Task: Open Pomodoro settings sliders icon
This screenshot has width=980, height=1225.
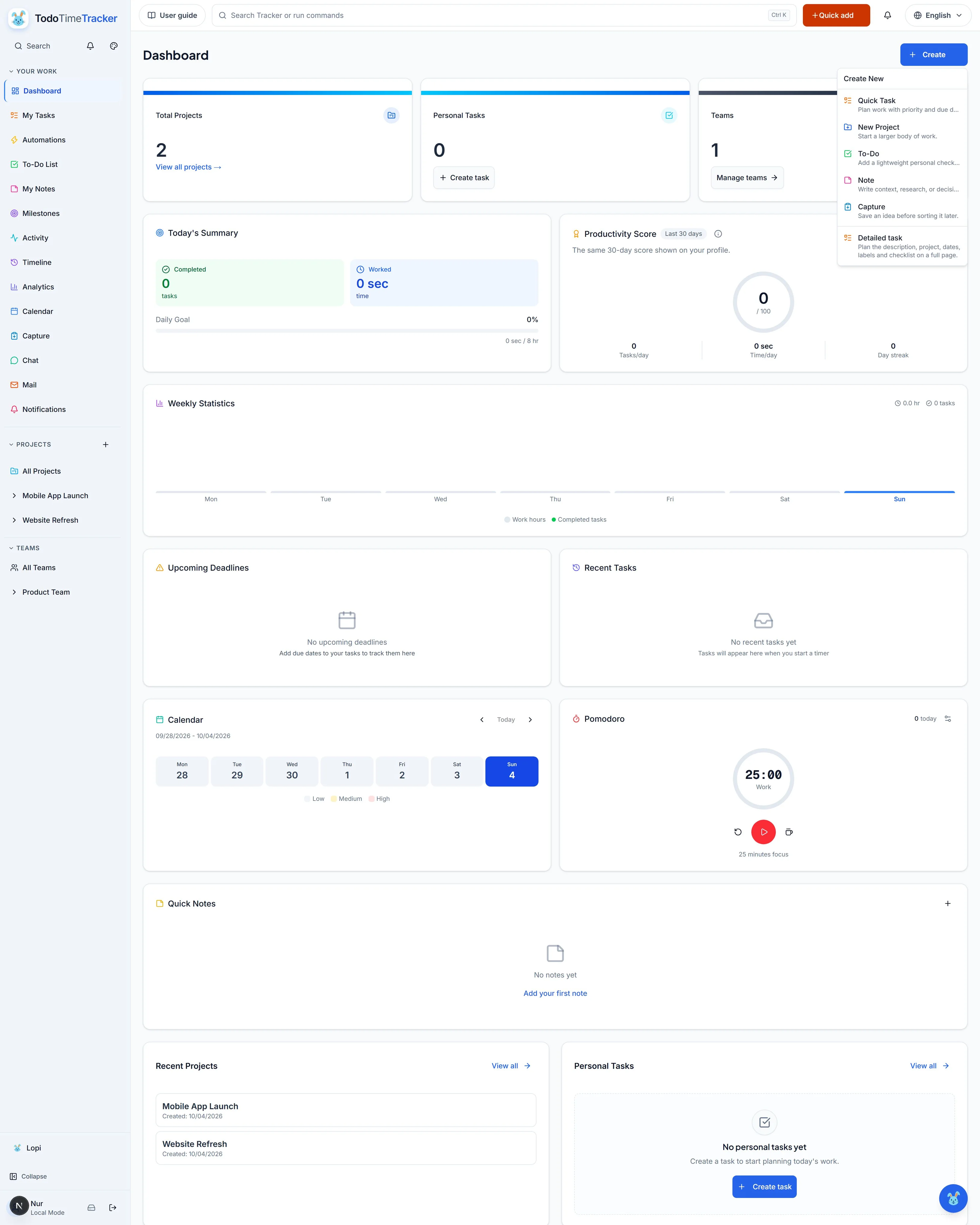Action: [x=948, y=719]
